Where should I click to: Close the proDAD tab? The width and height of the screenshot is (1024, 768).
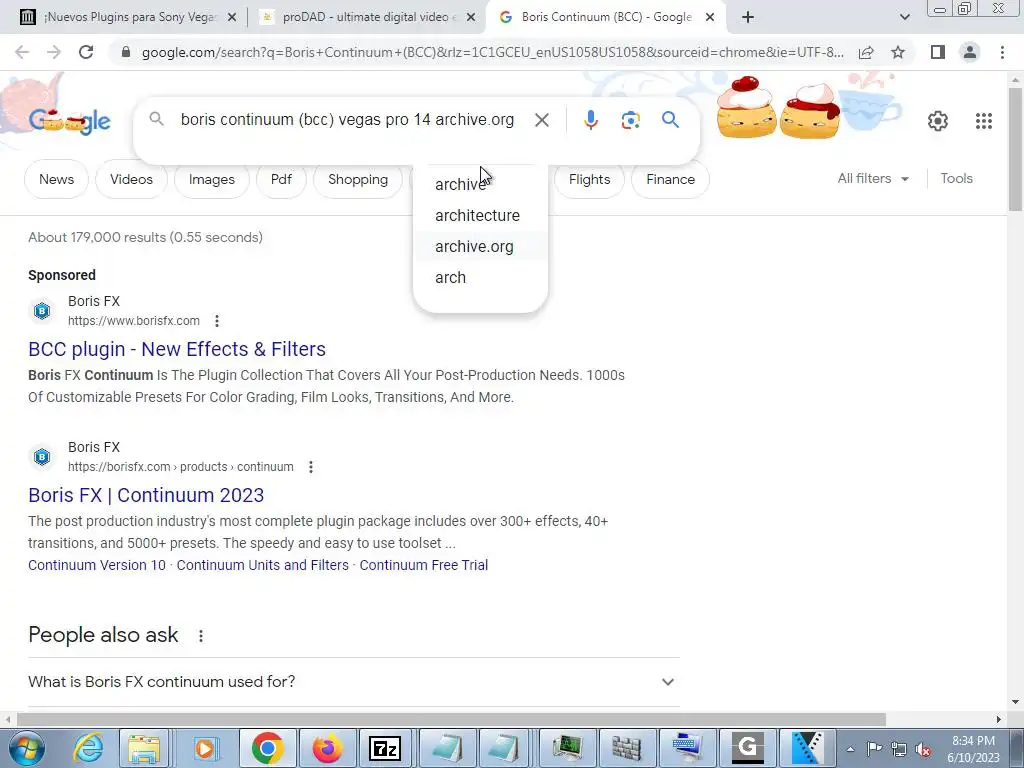[471, 18]
